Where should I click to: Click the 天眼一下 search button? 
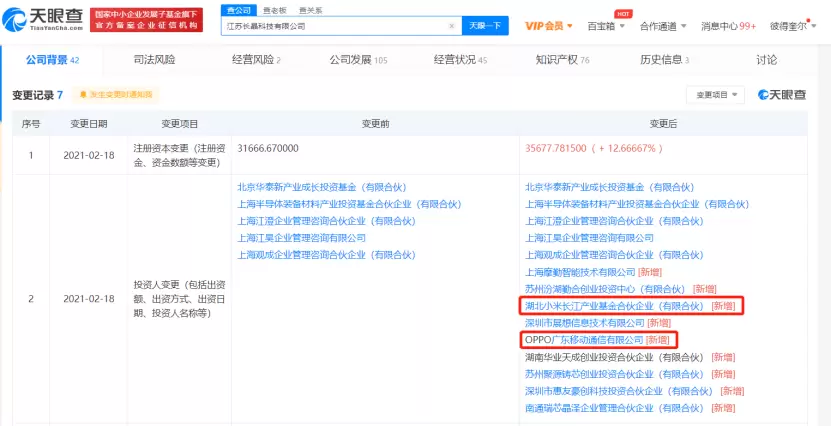pyautogui.click(x=485, y=25)
